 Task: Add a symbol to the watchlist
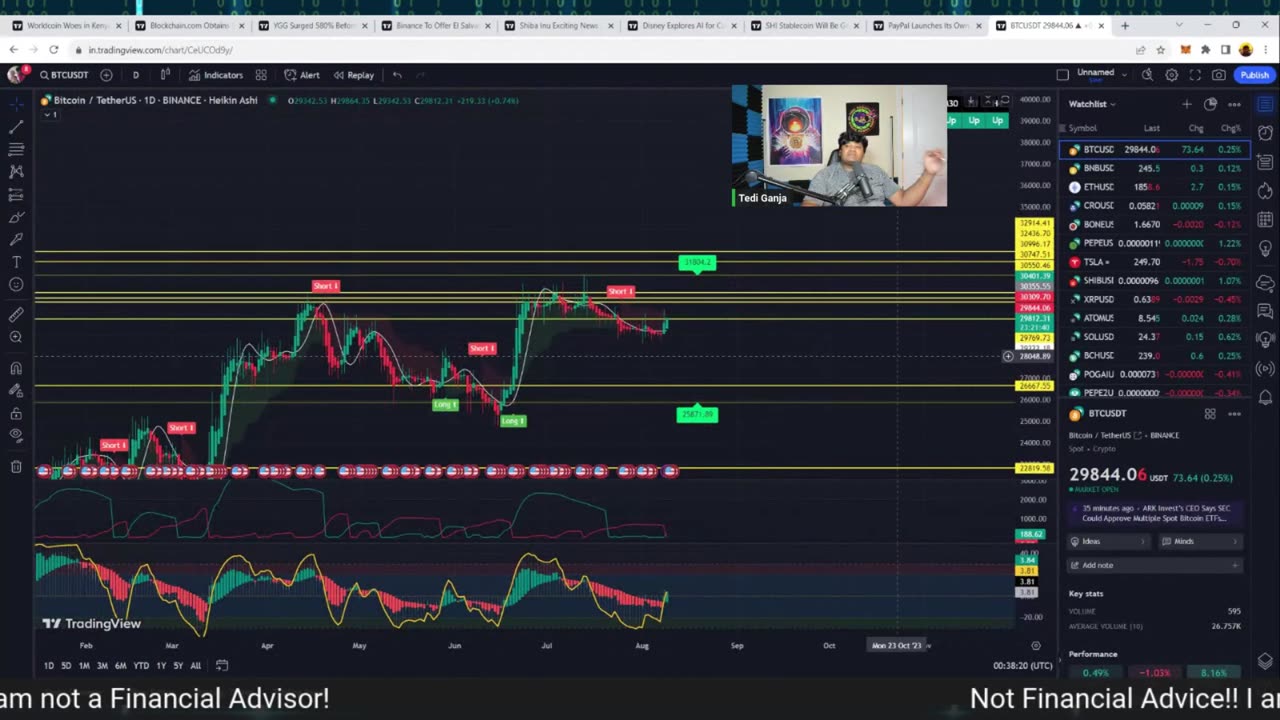coord(1187,104)
